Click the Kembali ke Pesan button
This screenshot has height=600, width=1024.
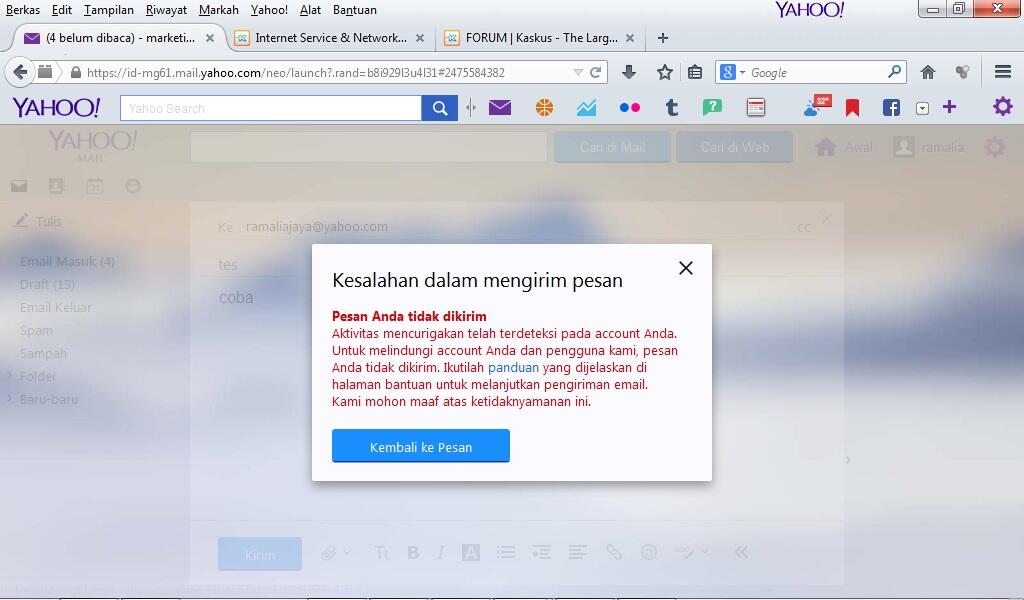[x=421, y=446]
